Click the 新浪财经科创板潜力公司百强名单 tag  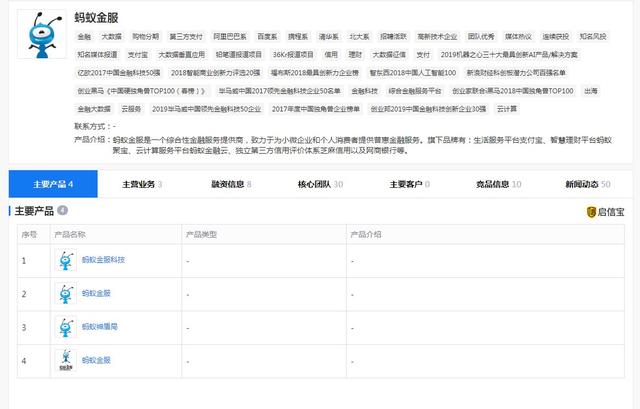[x=516, y=73]
